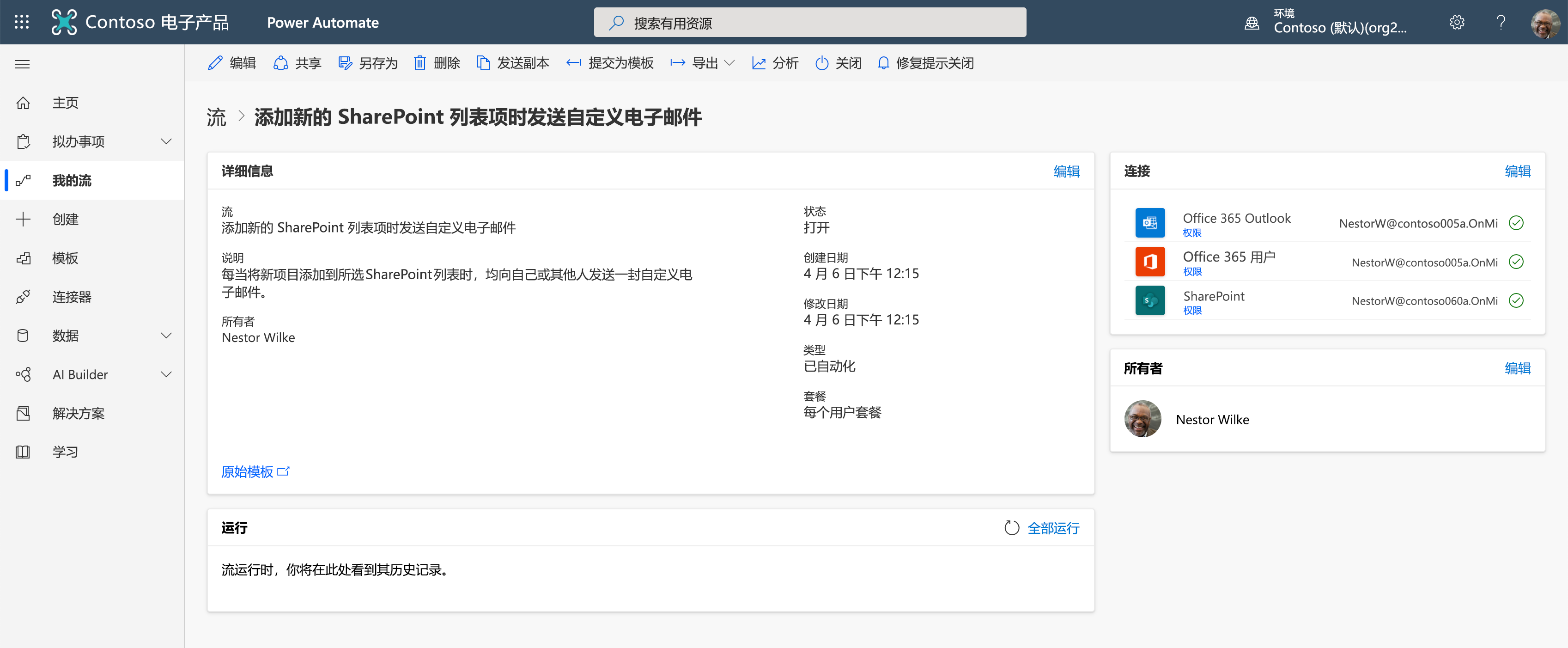Click 关闭 power toolbar button
Image resolution: width=1568 pixels, height=648 pixels.
(x=838, y=63)
